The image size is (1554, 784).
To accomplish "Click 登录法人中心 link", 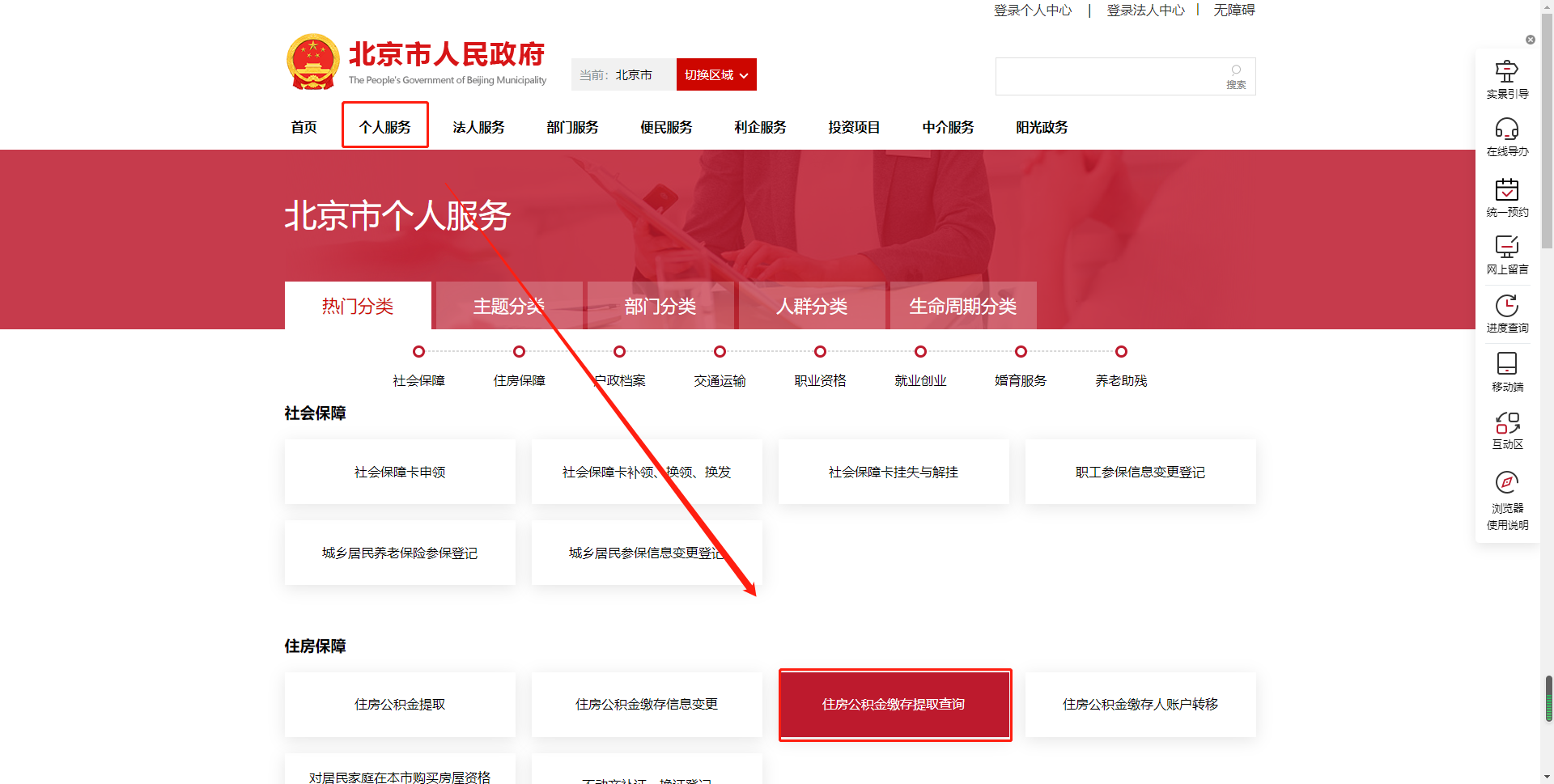I will click(1145, 10).
